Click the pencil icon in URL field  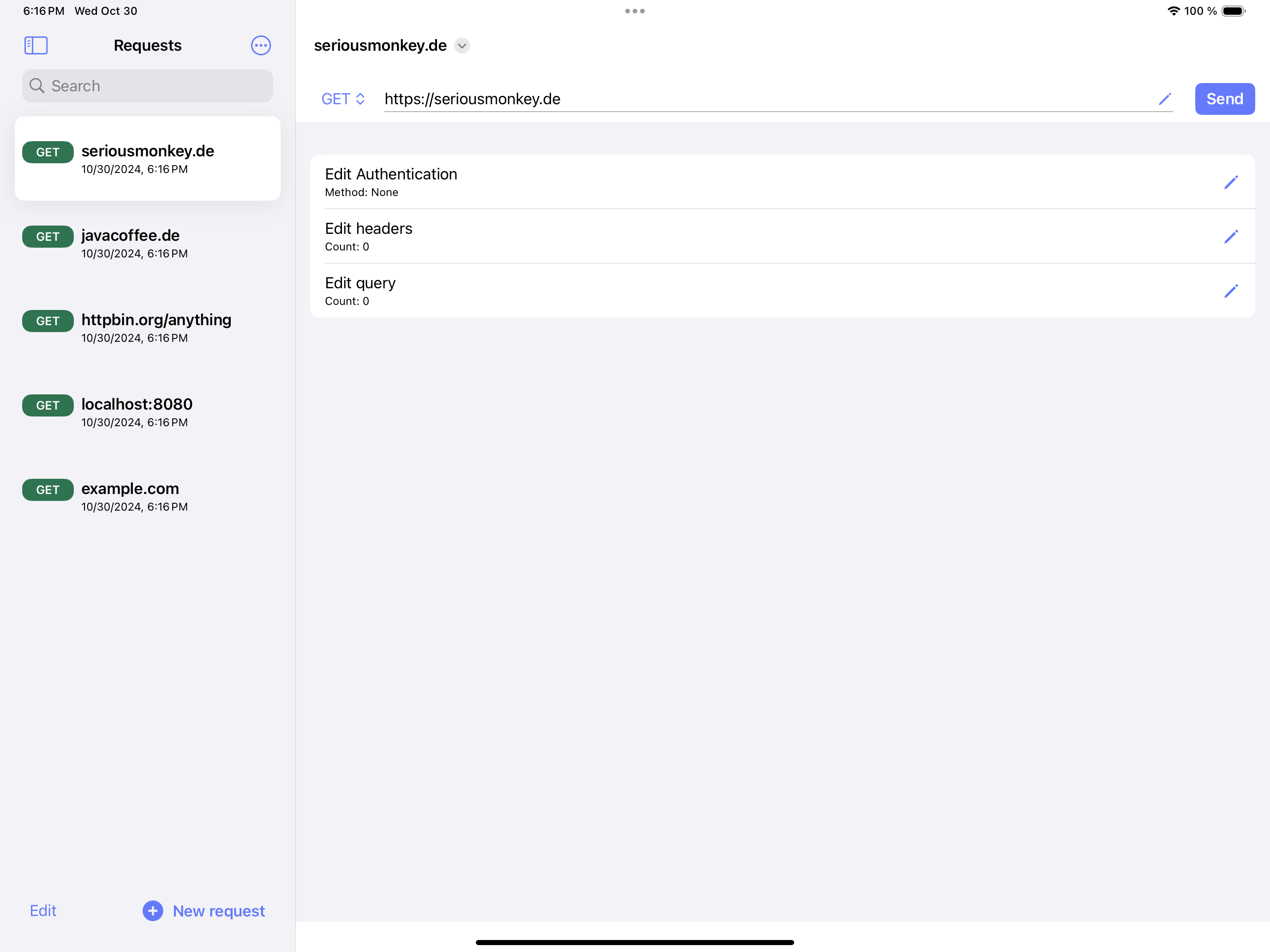[x=1164, y=99]
